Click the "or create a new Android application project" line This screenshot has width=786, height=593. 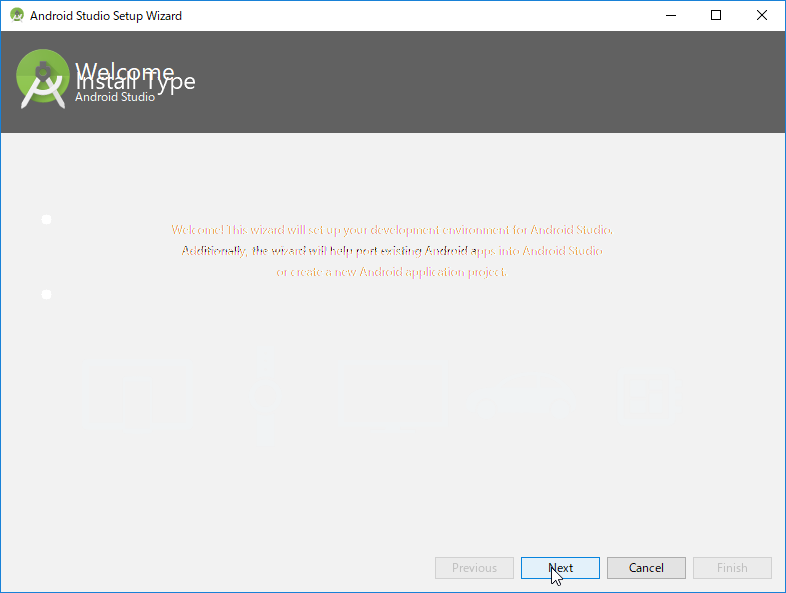(x=391, y=272)
